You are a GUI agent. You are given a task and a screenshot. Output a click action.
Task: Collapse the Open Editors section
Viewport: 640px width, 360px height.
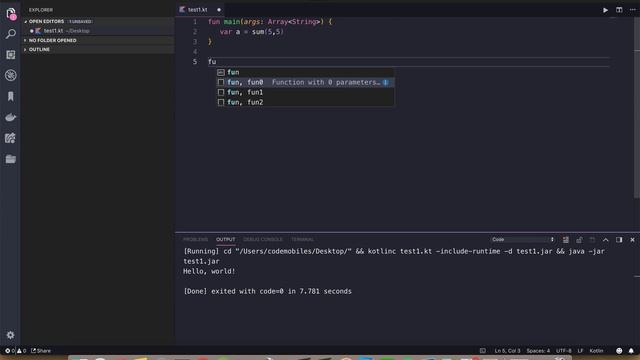click(98, 21)
